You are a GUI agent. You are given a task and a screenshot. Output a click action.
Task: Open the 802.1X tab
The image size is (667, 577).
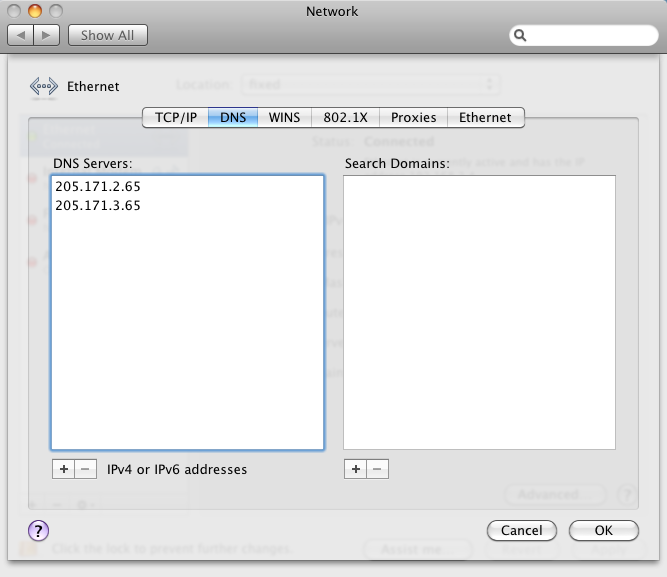point(345,117)
